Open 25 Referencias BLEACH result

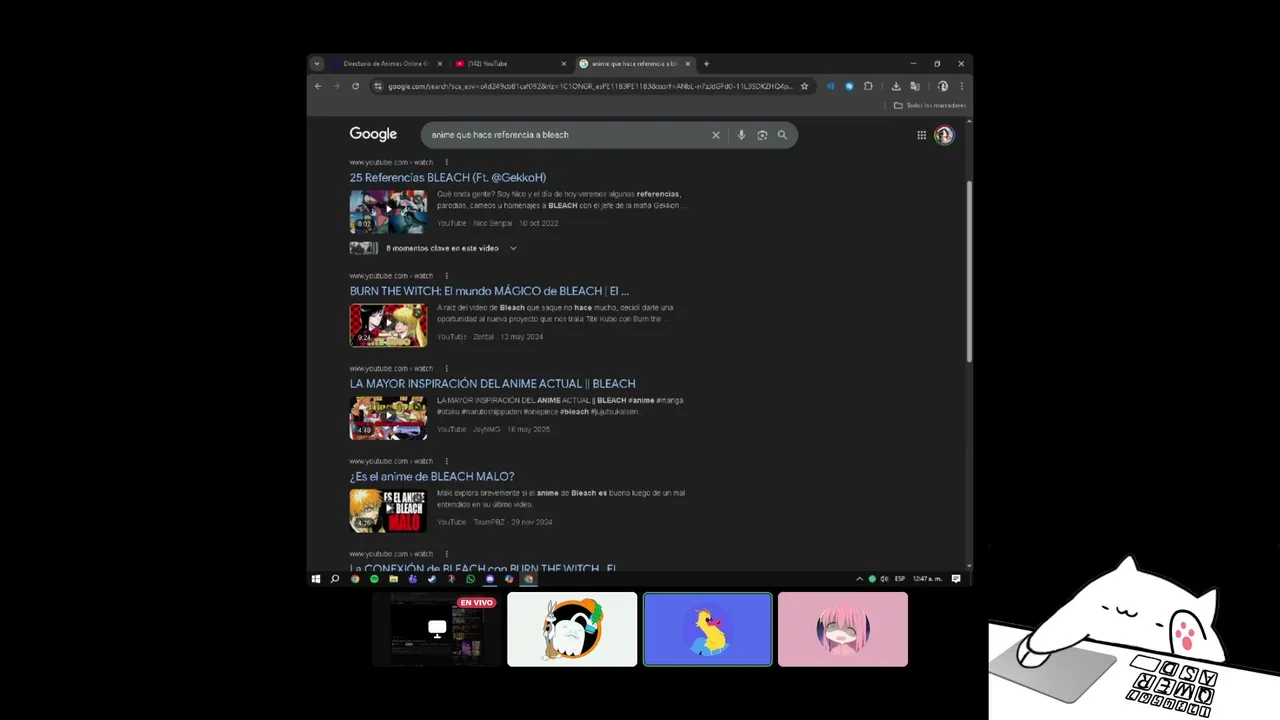[447, 178]
